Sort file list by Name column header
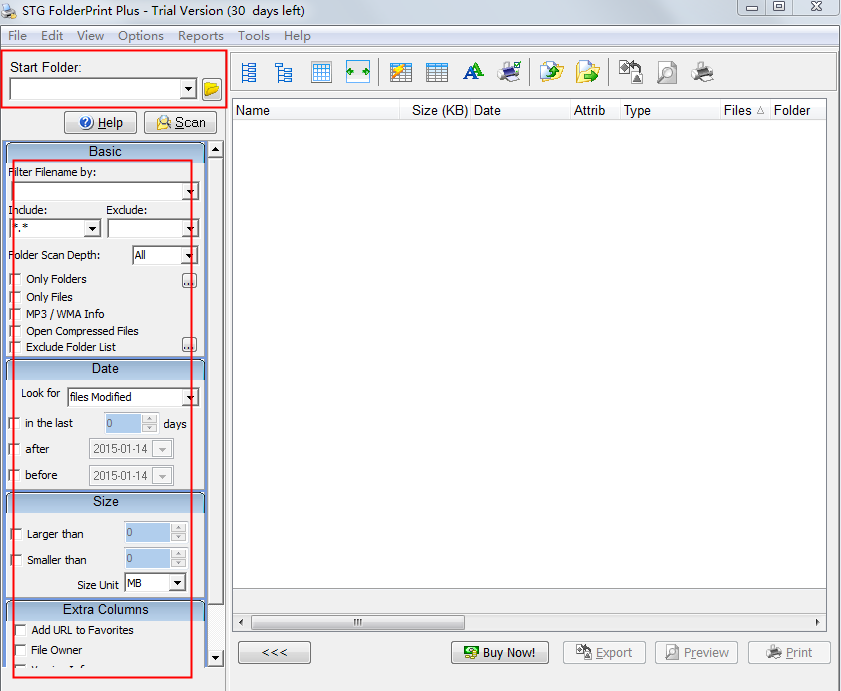Viewport: 841px width, 691px height. pos(316,111)
